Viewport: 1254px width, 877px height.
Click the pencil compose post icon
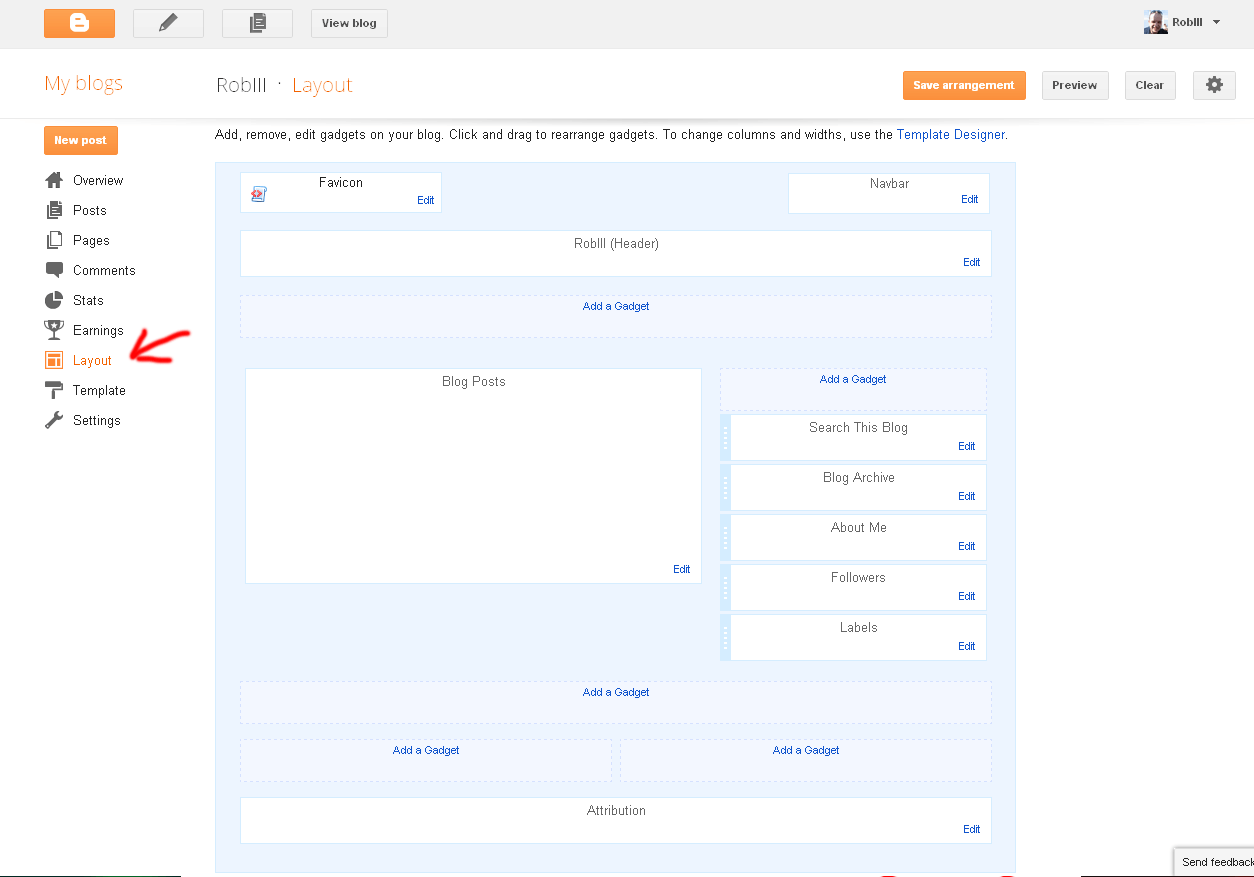[168, 23]
